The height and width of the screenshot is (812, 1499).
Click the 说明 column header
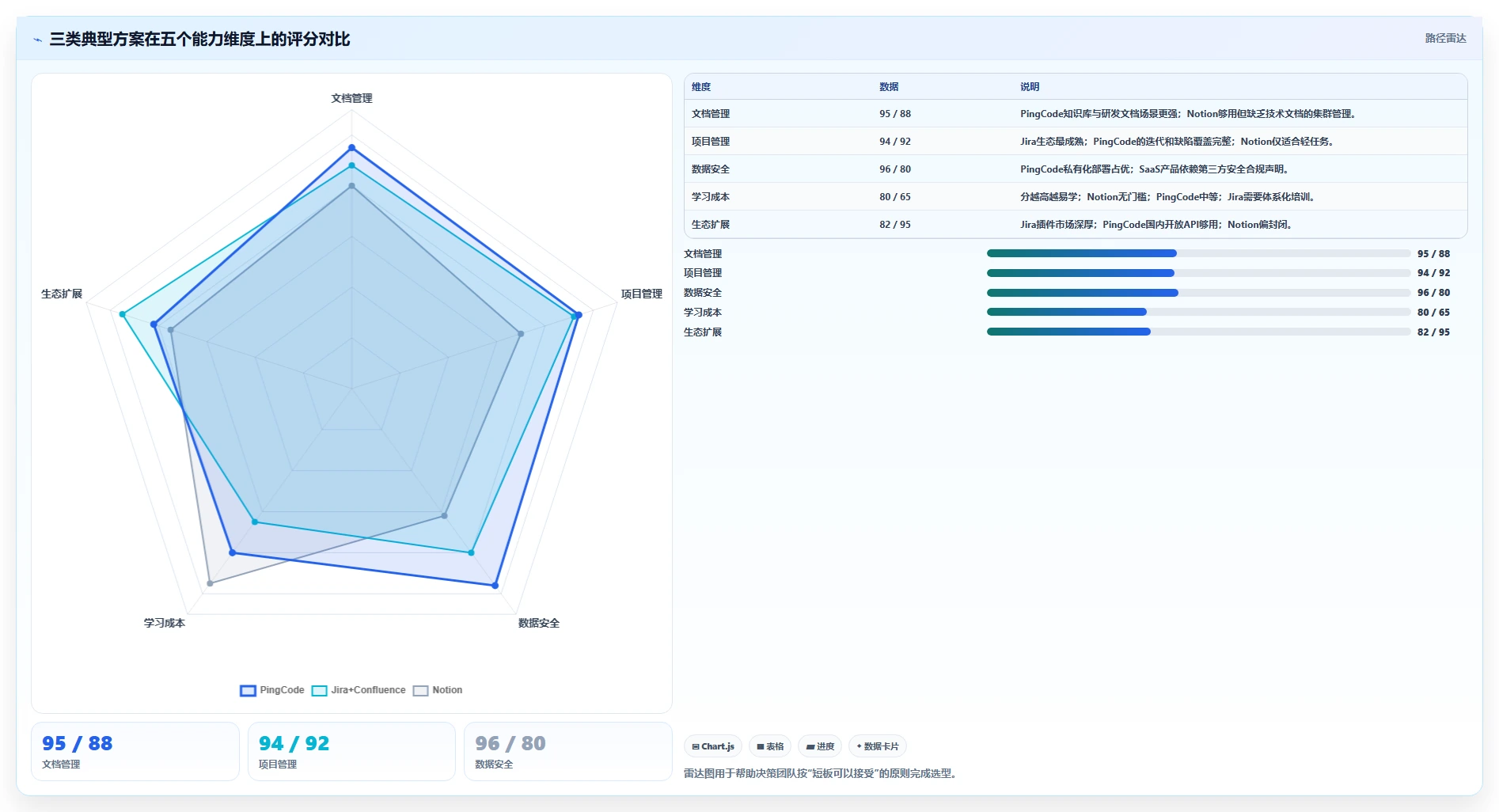tap(1030, 87)
